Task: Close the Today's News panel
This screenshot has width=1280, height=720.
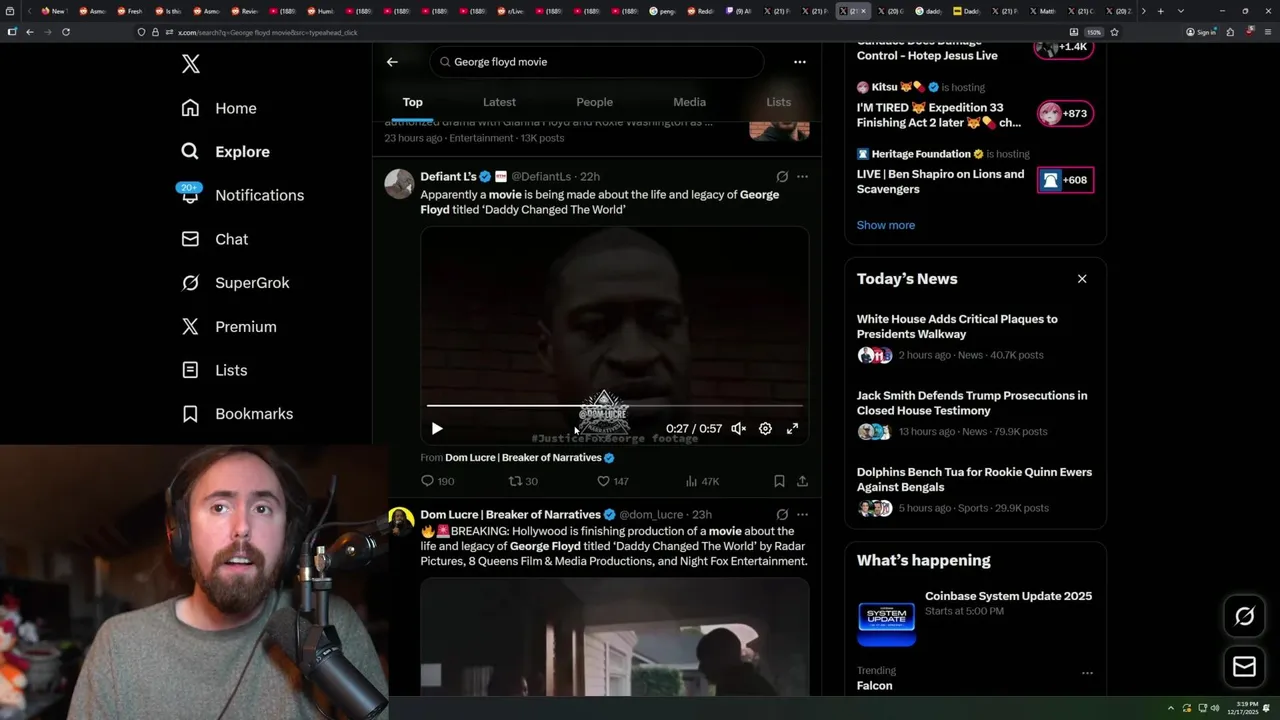Action: tap(1082, 279)
